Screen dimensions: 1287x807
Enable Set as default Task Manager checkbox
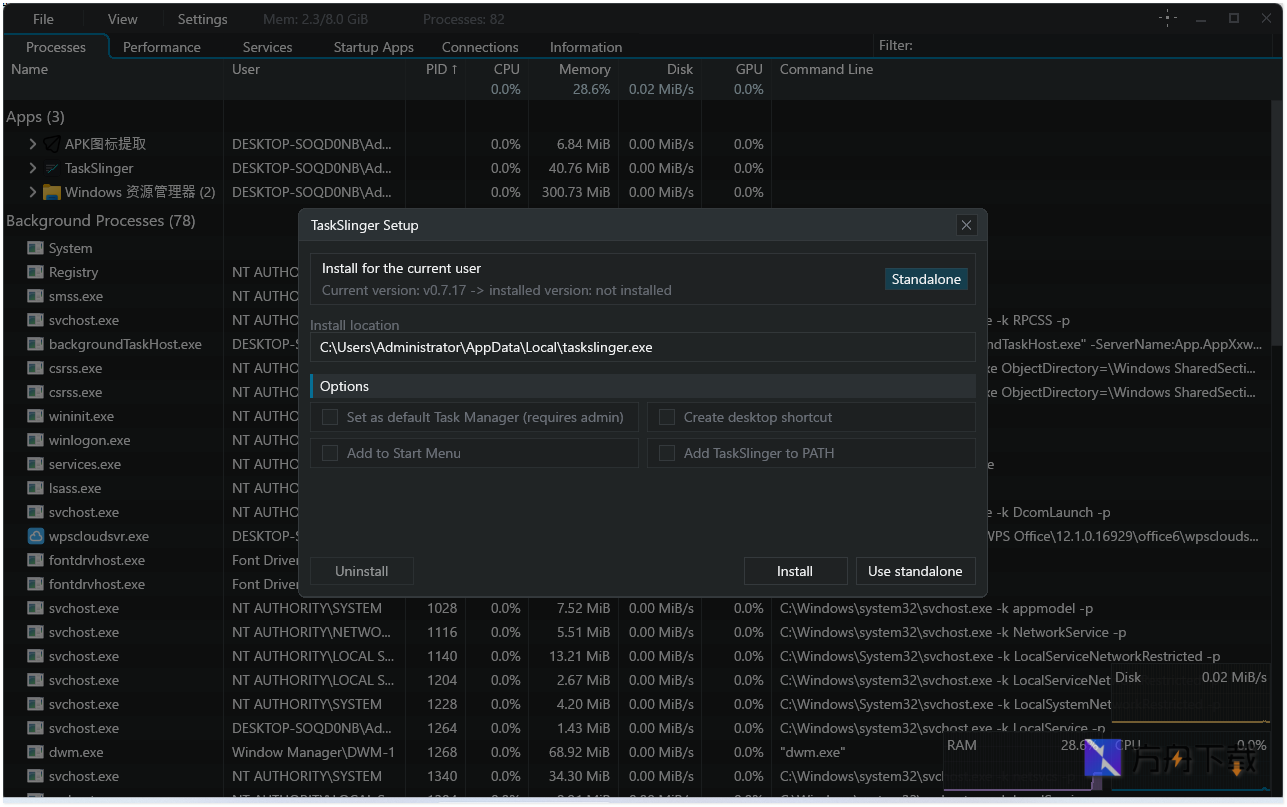(x=330, y=417)
